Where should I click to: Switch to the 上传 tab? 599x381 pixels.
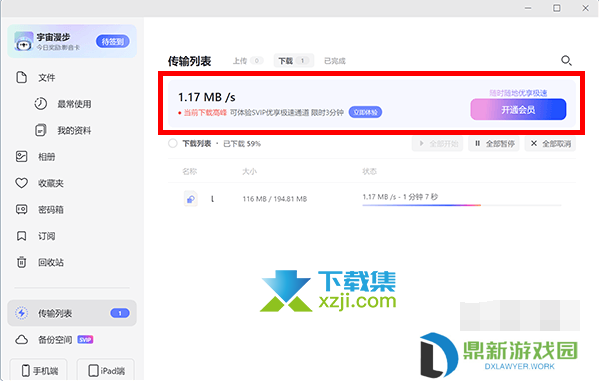pyautogui.click(x=248, y=61)
